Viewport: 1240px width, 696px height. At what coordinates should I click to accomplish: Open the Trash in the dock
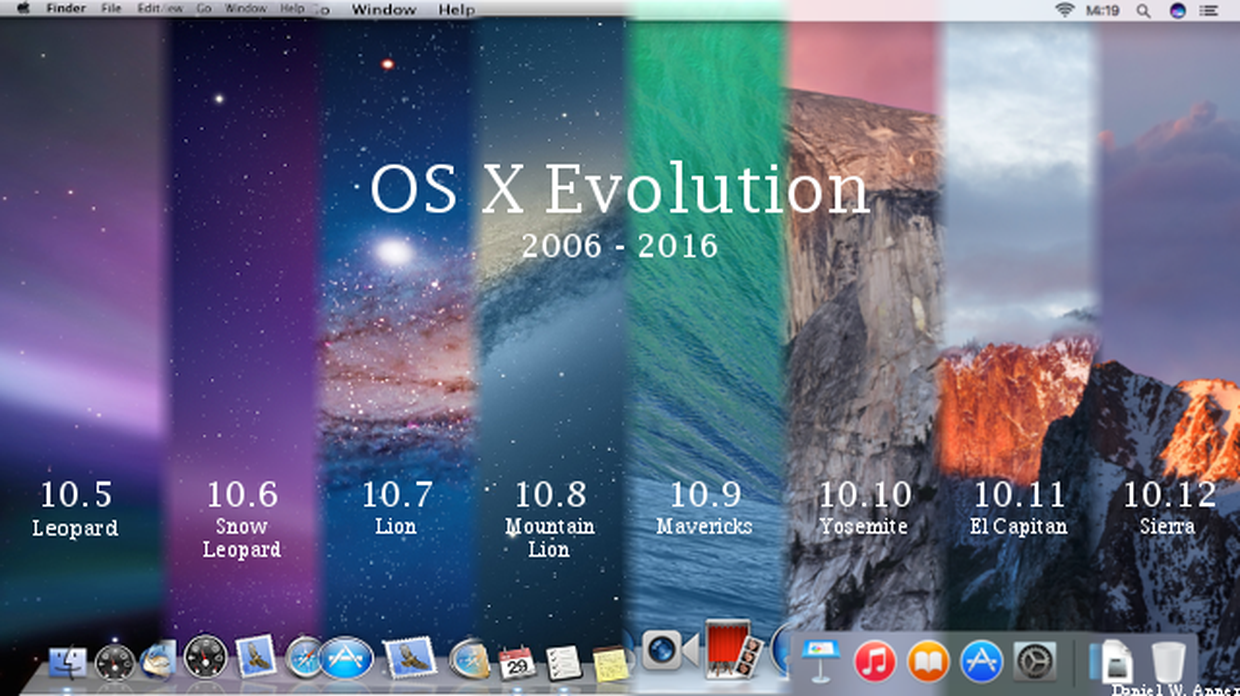tap(1167, 662)
